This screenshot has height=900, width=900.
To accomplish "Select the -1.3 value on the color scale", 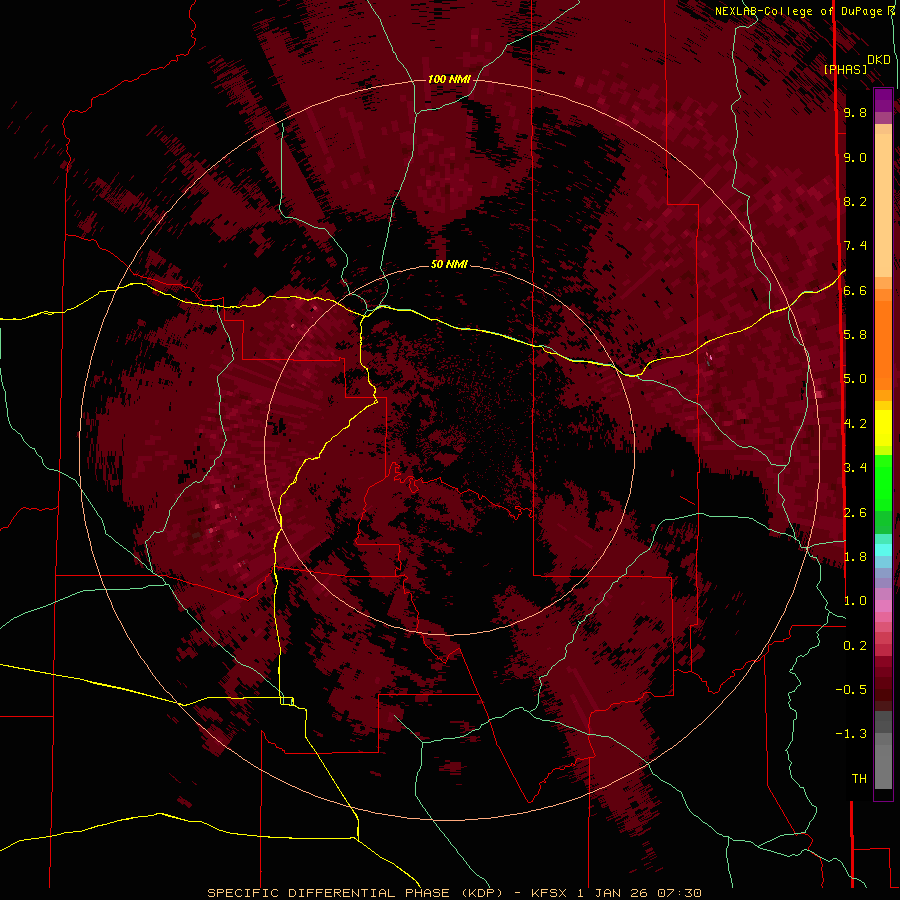I will tap(851, 734).
